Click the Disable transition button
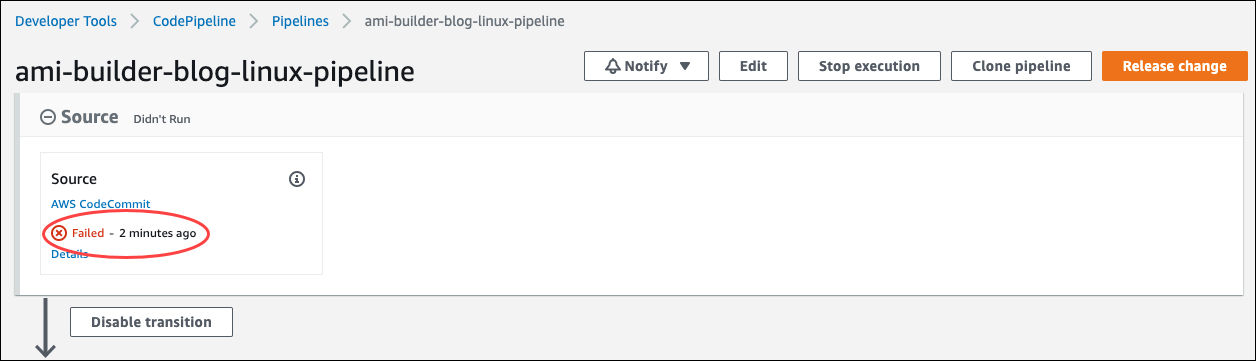Viewport: 1256px width, 361px height. 151,322
